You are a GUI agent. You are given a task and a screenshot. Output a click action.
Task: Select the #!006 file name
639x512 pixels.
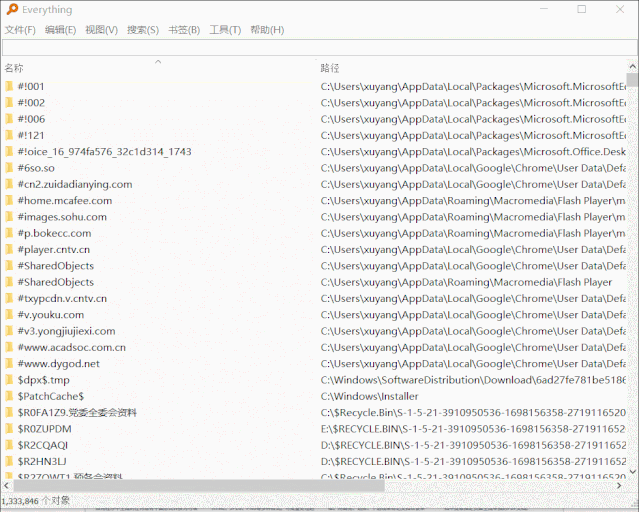[x=31, y=119]
